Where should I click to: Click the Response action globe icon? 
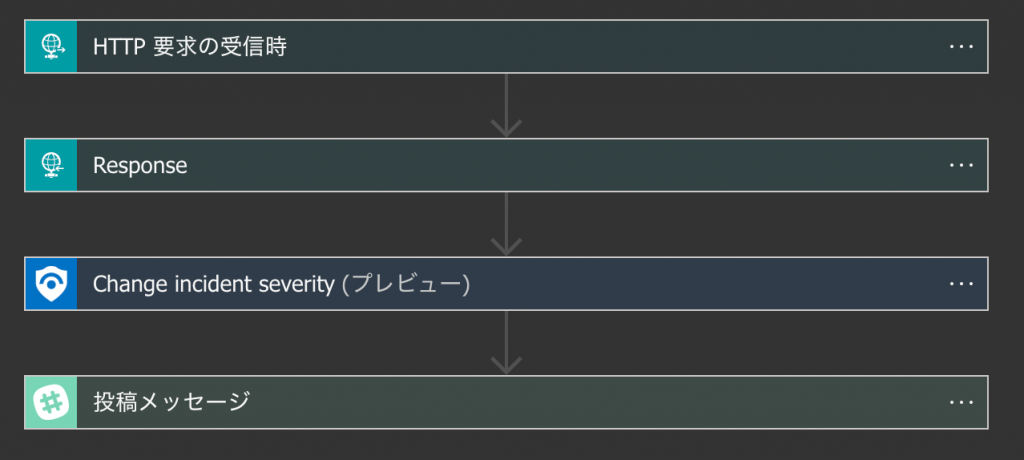coord(52,165)
